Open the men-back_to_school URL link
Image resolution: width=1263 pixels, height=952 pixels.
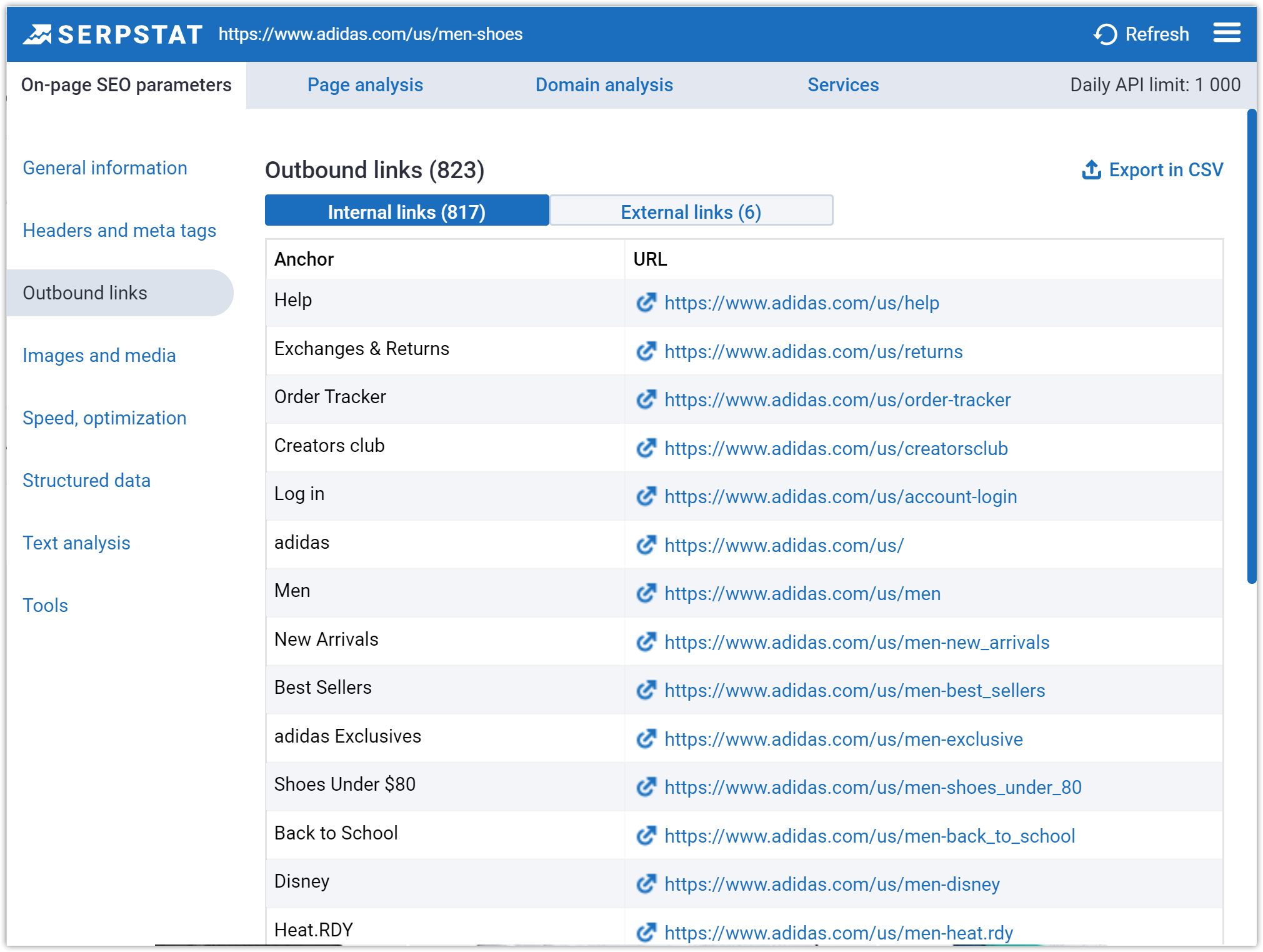tap(869, 836)
